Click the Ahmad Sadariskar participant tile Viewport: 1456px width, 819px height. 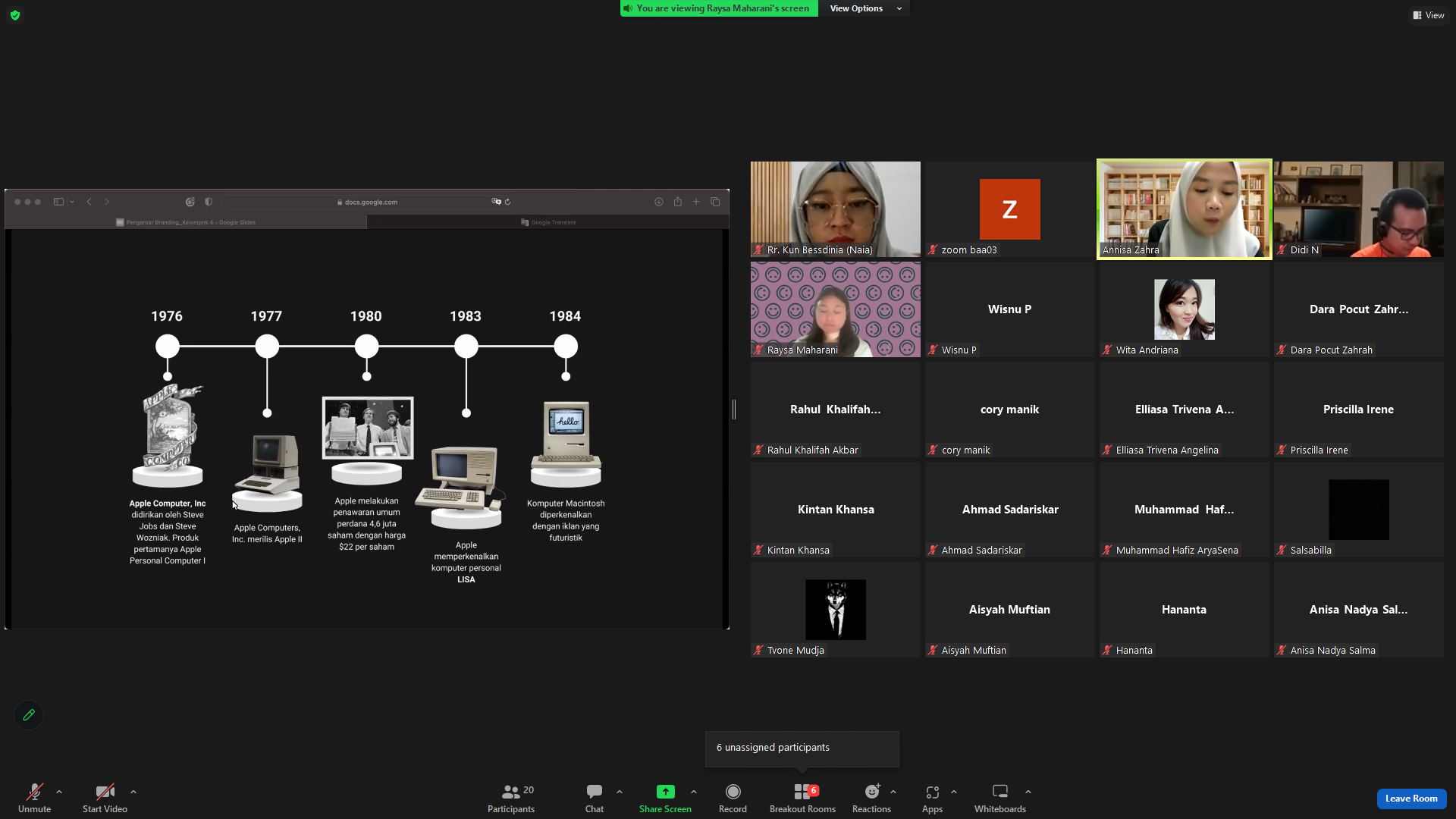[x=1010, y=510]
